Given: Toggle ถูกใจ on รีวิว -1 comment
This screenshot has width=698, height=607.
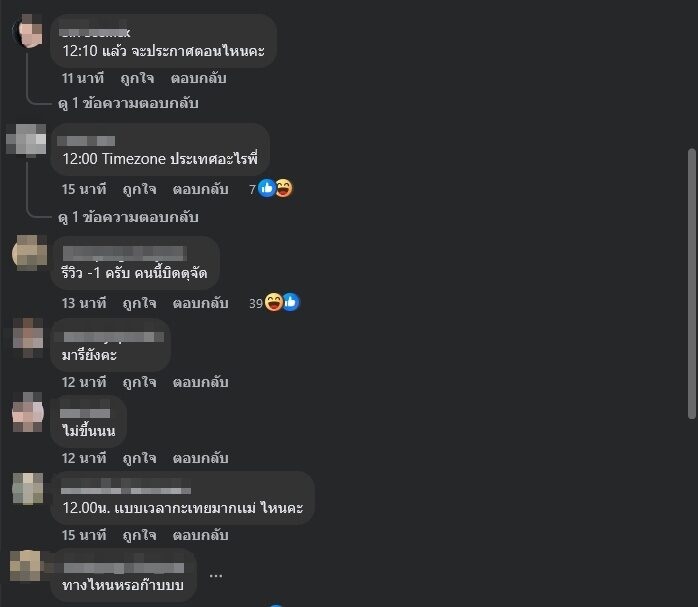Looking at the screenshot, I should tap(139, 304).
